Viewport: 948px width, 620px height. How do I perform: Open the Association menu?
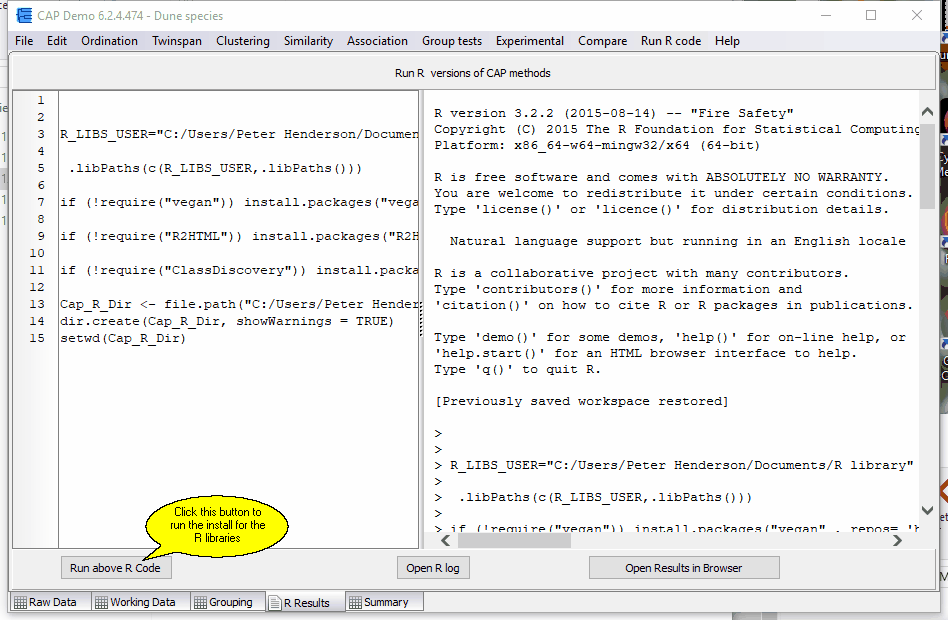tap(377, 41)
